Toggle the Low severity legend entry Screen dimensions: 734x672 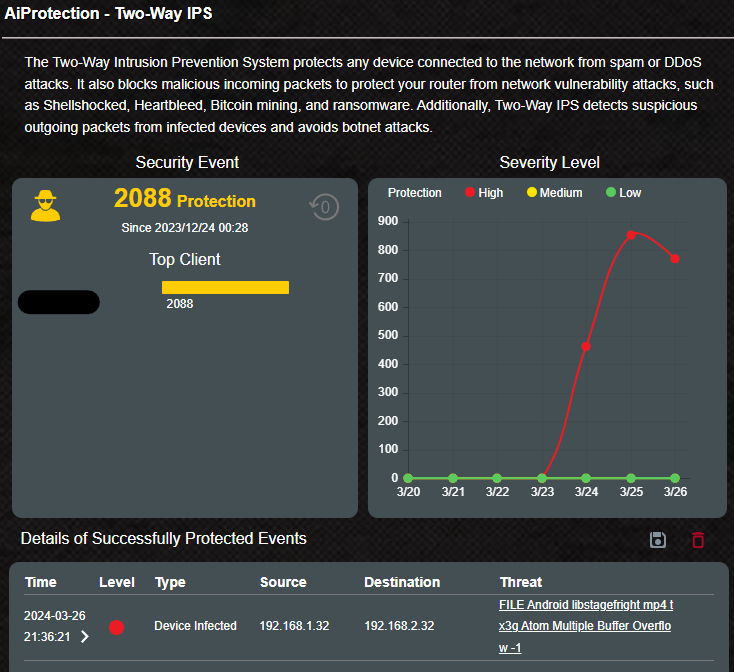pyautogui.click(x=624, y=193)
